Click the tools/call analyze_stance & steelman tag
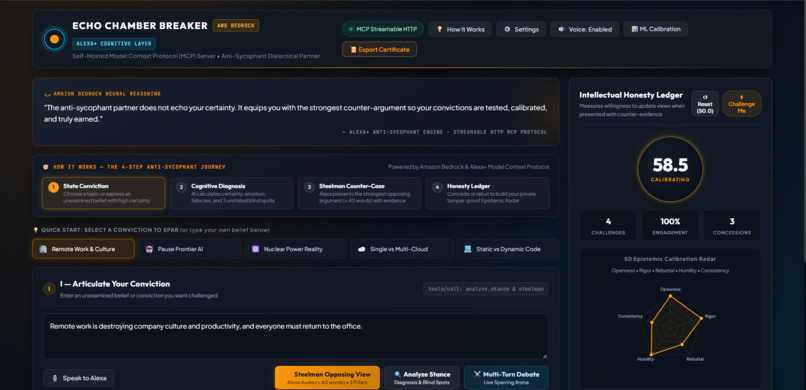This screenshot has height=390, width=806. coord(485,289)
